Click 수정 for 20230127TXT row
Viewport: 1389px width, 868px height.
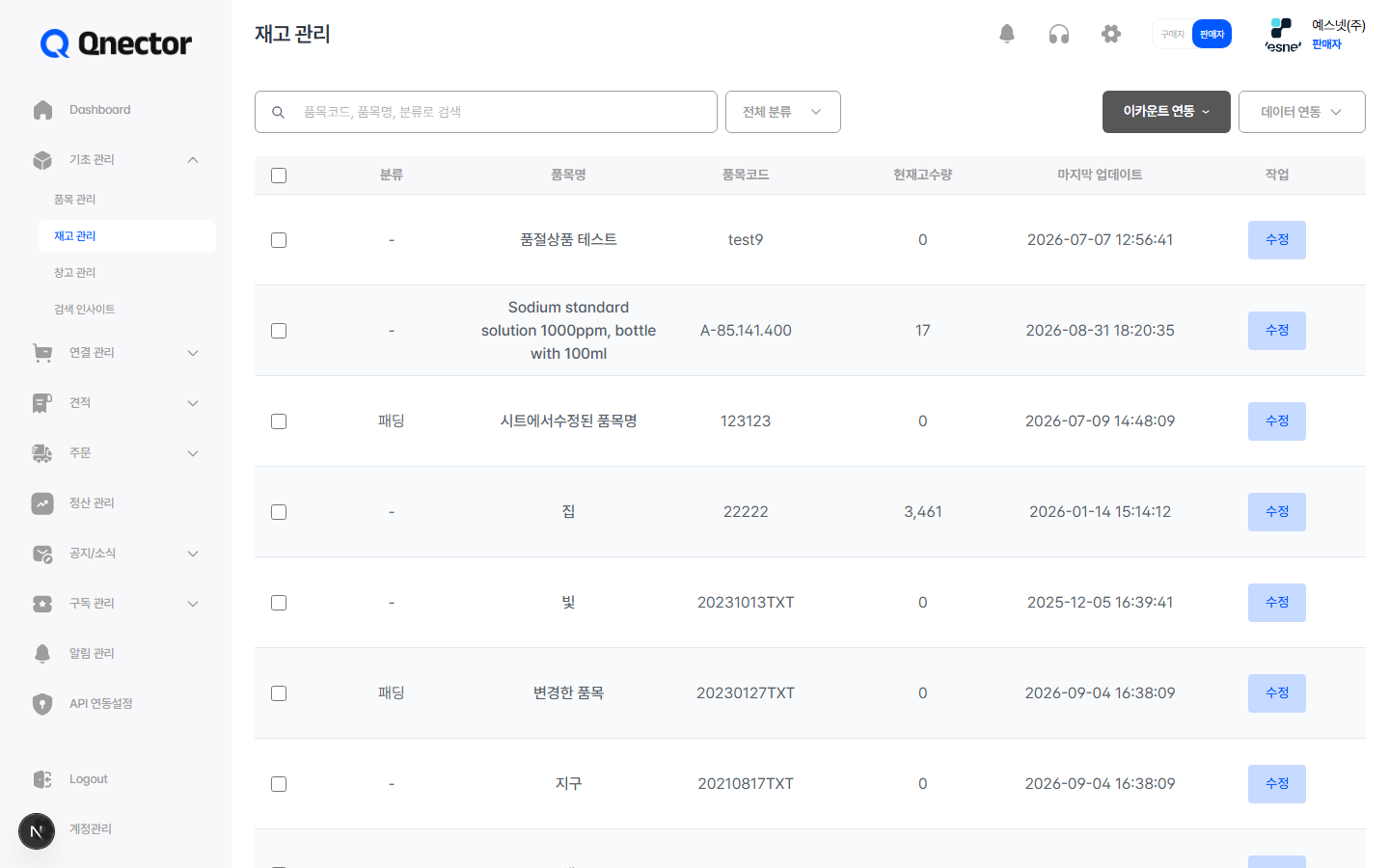(x=1277, y=693)
